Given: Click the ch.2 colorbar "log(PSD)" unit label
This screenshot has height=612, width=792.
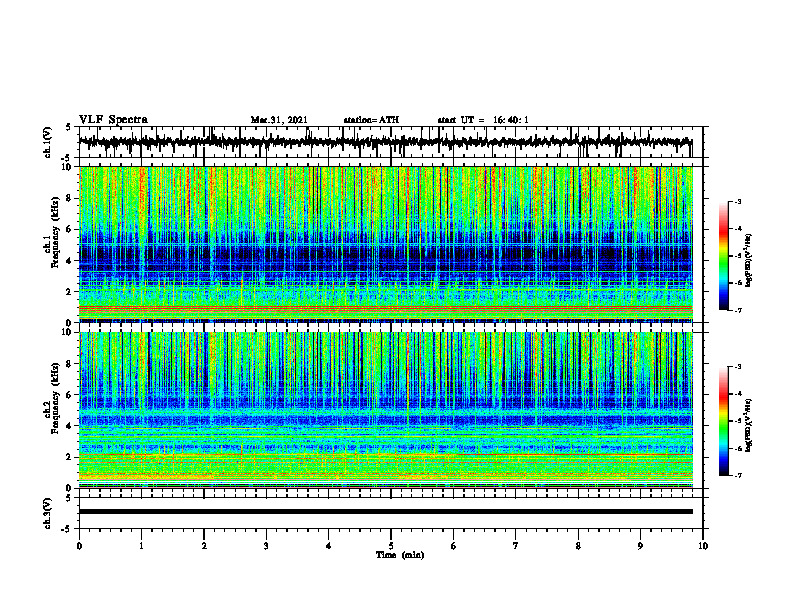Looking at the screenshot, I should coord(749,425).
